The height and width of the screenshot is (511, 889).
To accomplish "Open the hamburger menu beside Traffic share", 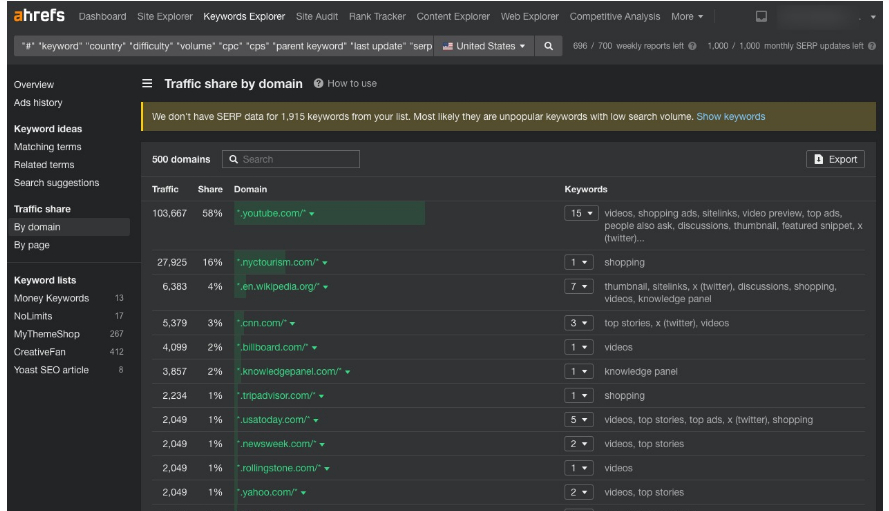I will [147, 83].
